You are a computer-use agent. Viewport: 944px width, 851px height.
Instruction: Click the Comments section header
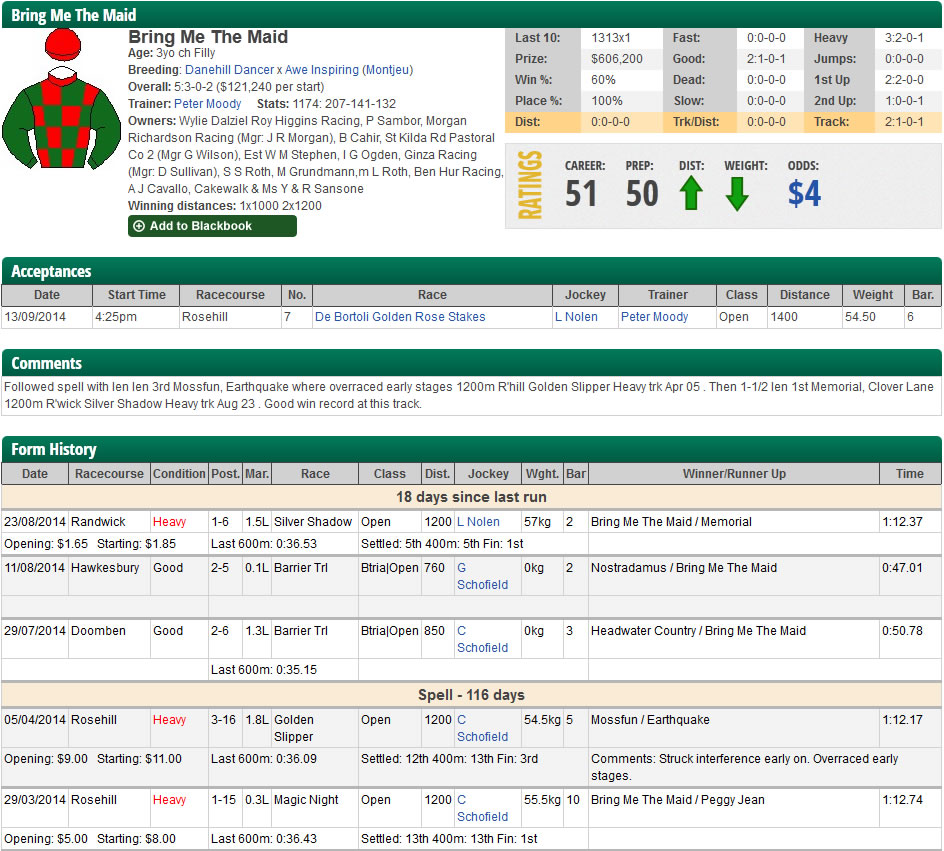(x=471, y=364)
